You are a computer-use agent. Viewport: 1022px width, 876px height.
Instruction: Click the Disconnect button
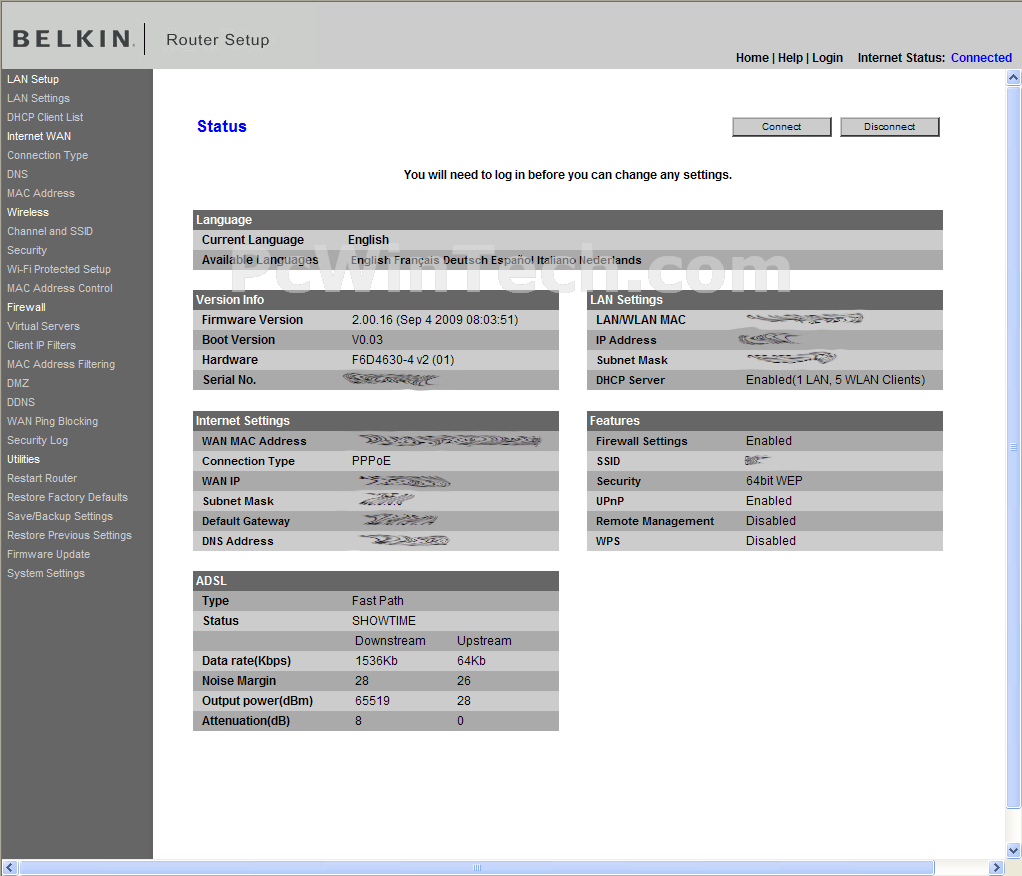click(x=889, y=126)
